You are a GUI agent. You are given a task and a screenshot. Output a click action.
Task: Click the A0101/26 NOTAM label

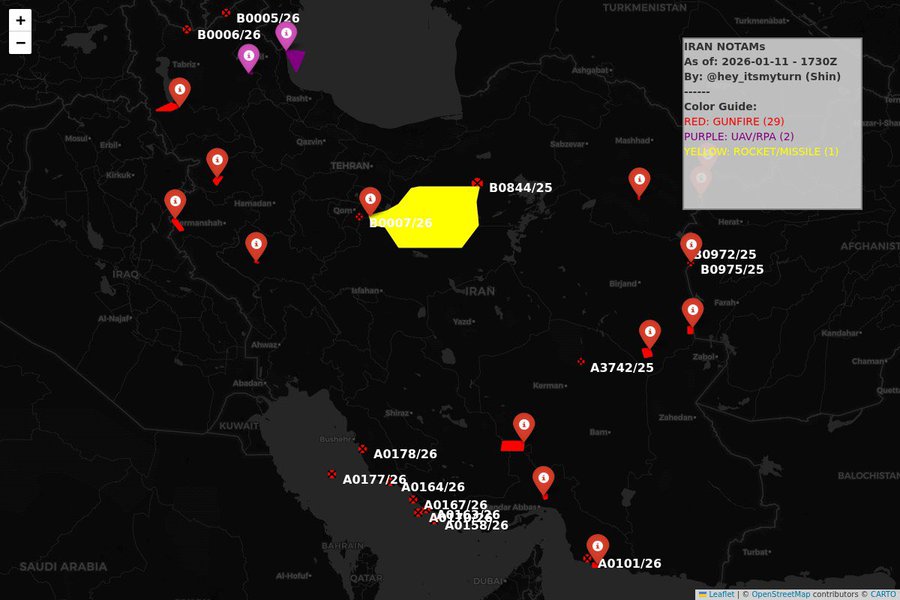tap(630, 564)
